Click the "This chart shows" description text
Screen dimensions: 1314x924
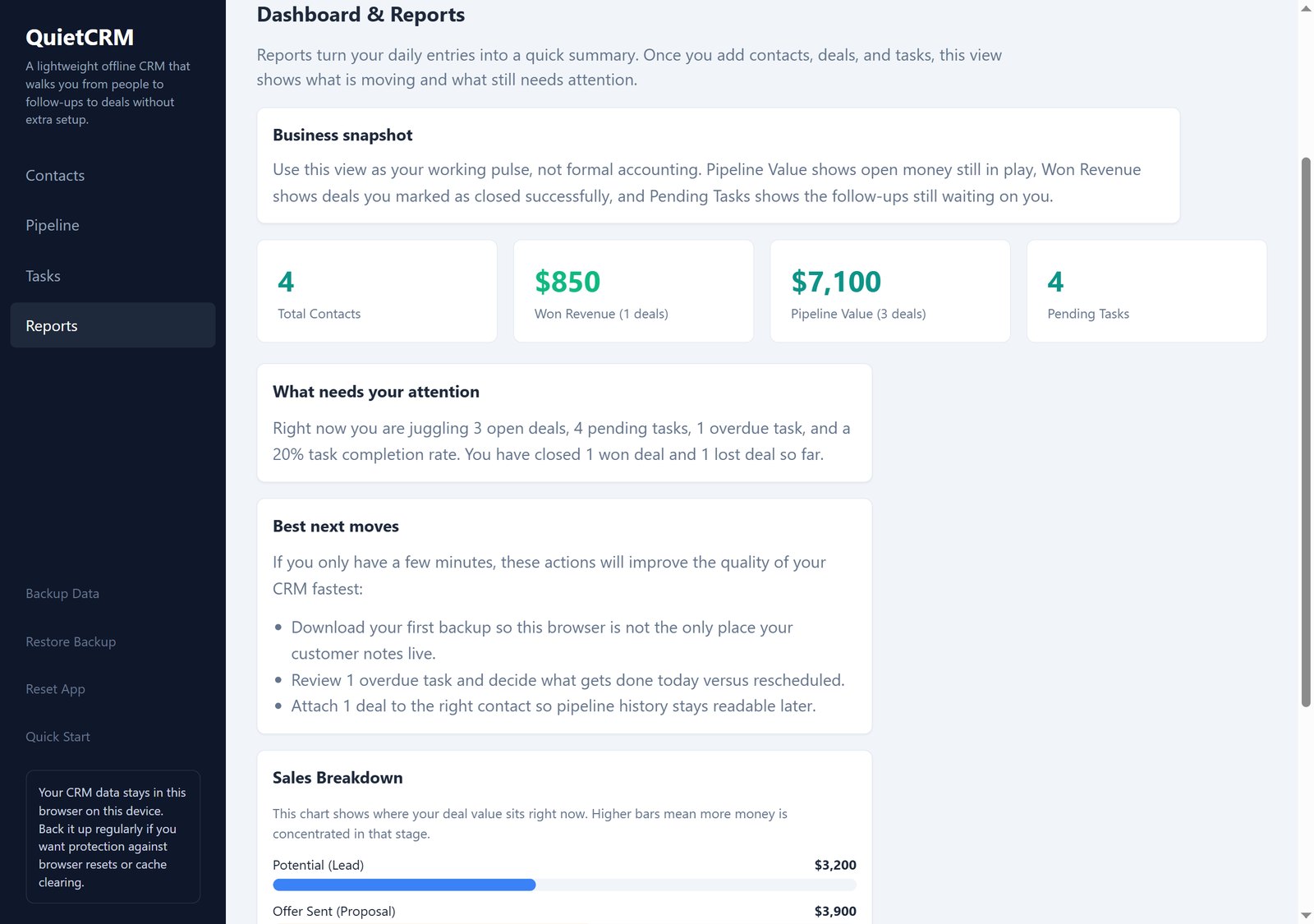click(530, 824)
